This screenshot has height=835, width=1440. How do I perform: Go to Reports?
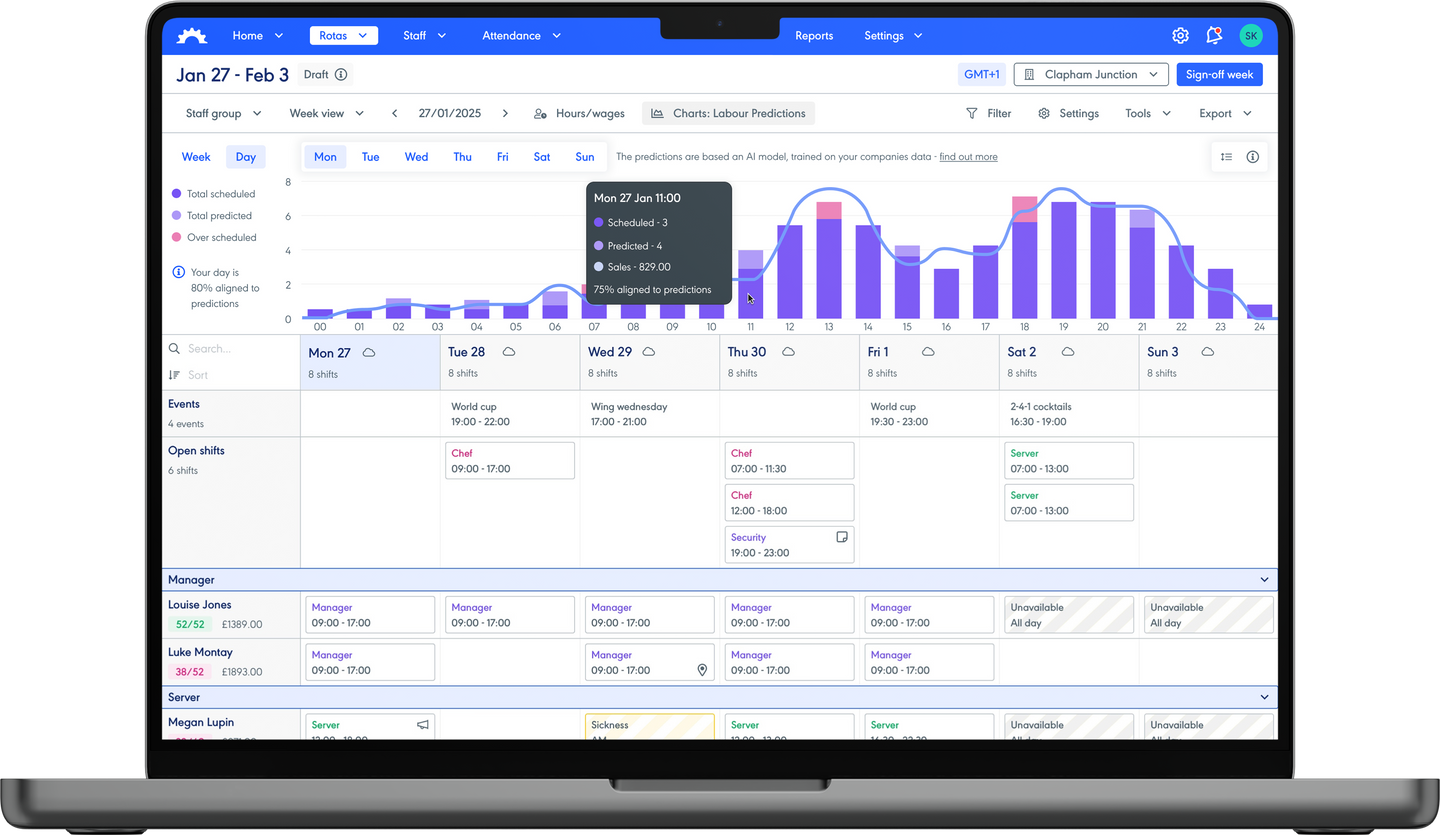coord(814,35)
